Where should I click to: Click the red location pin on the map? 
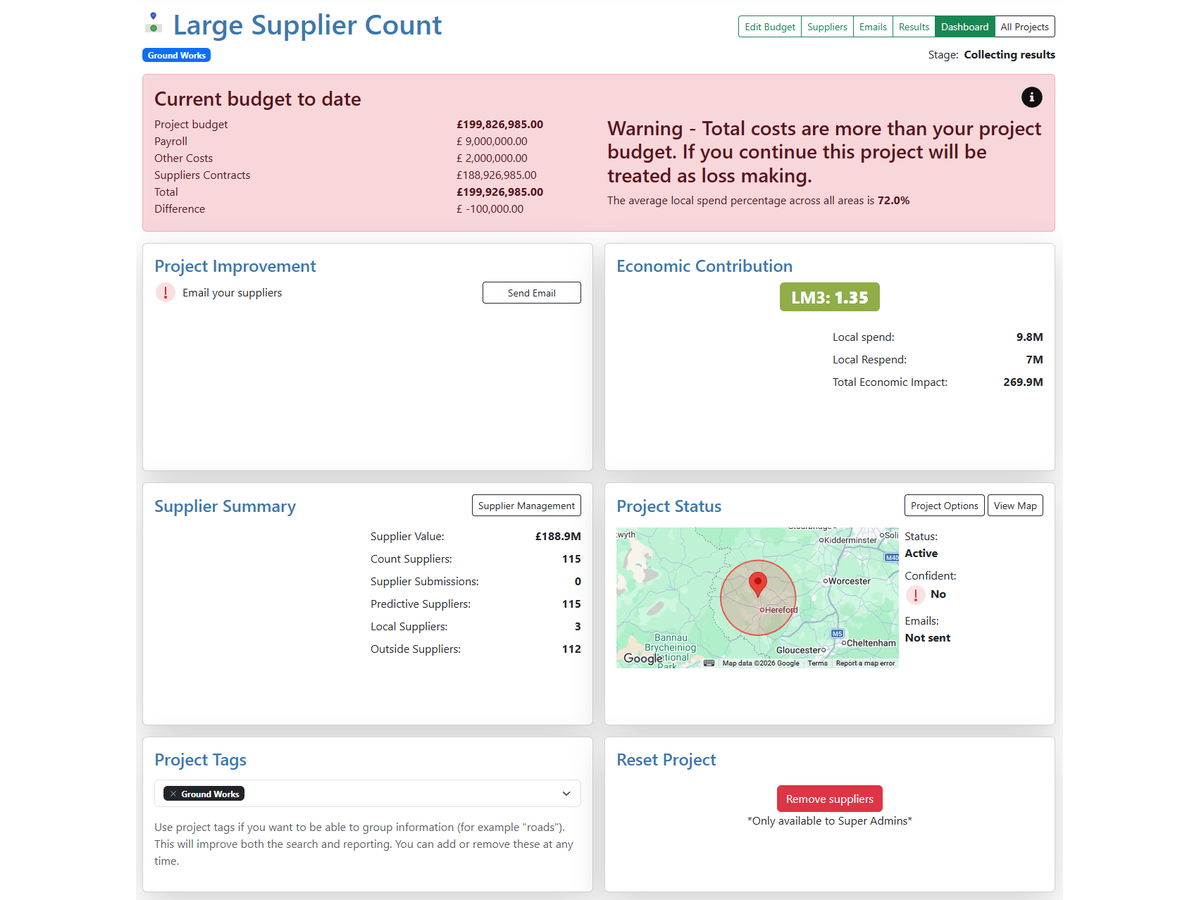[758, 585]
